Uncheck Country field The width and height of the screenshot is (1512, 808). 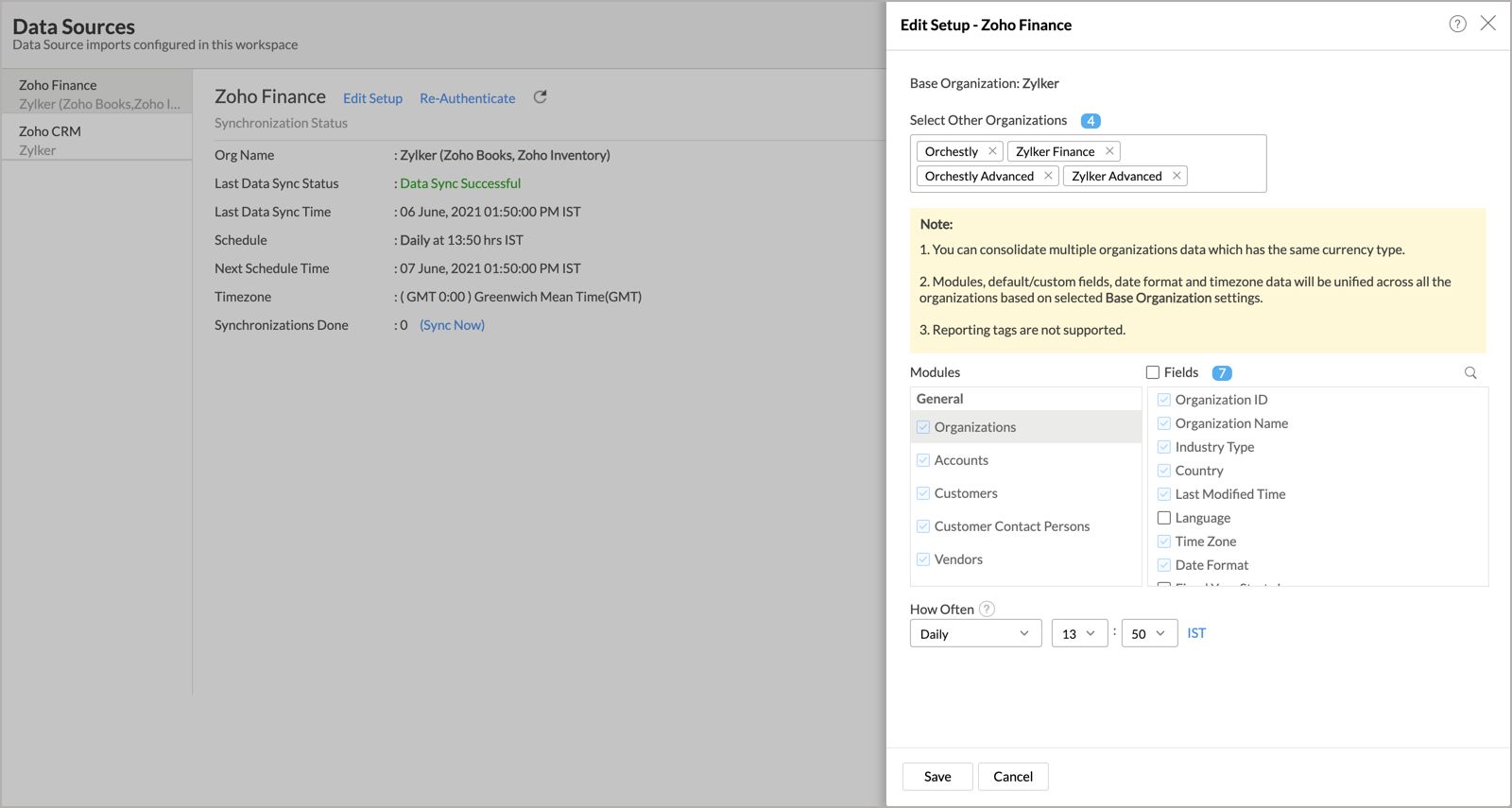1164,471
